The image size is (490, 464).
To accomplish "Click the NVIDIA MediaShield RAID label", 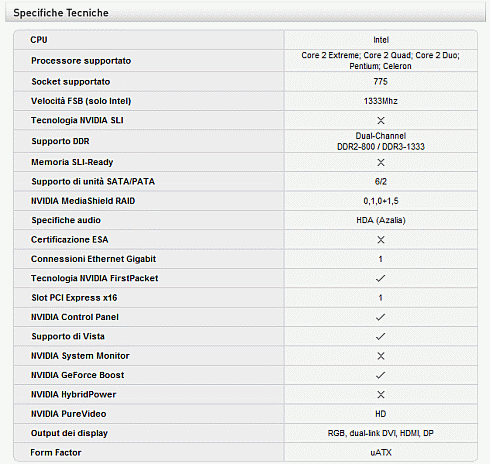I will pyautogui.click(x=83, y=201).
